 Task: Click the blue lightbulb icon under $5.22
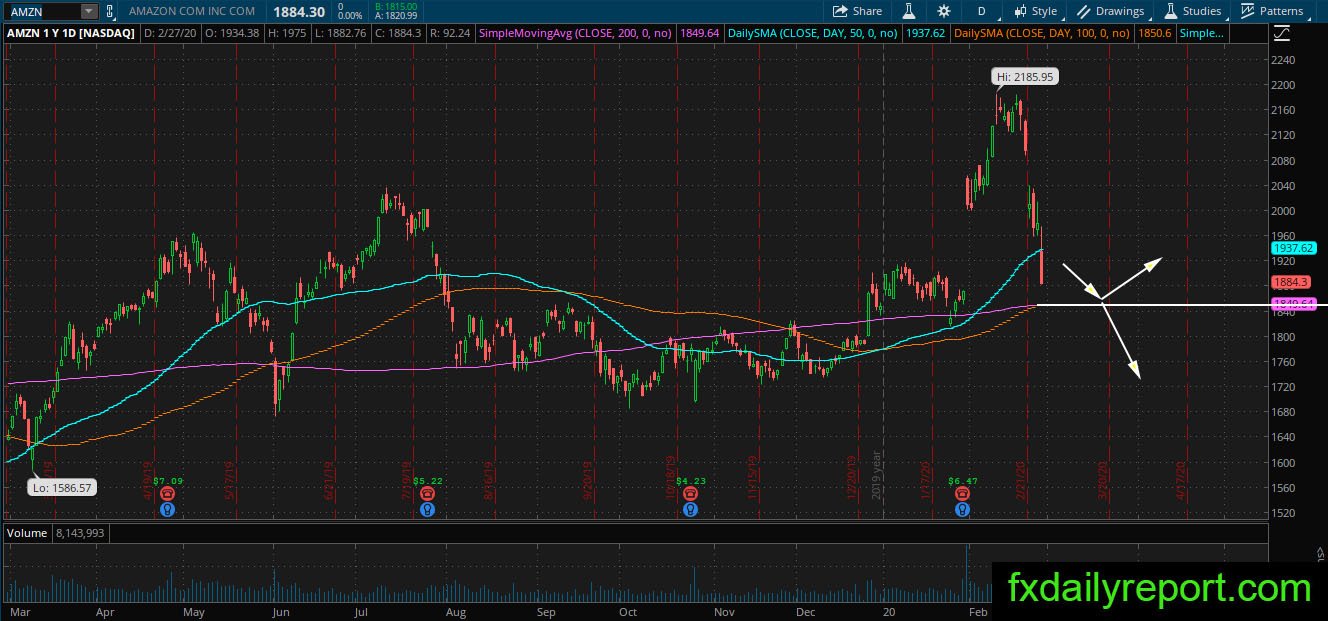coord(428,509)
